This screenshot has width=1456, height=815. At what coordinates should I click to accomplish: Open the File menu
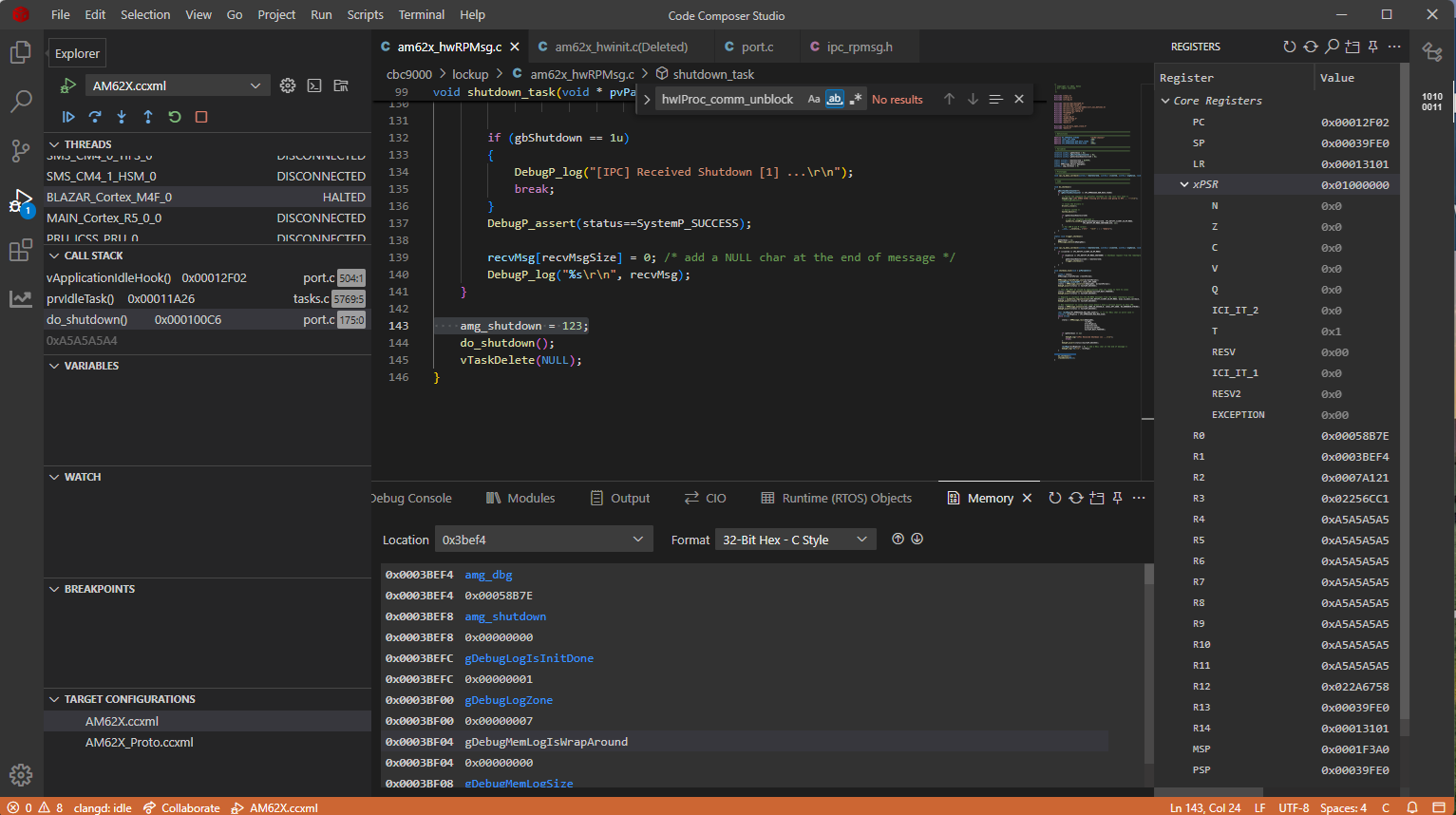61,14
